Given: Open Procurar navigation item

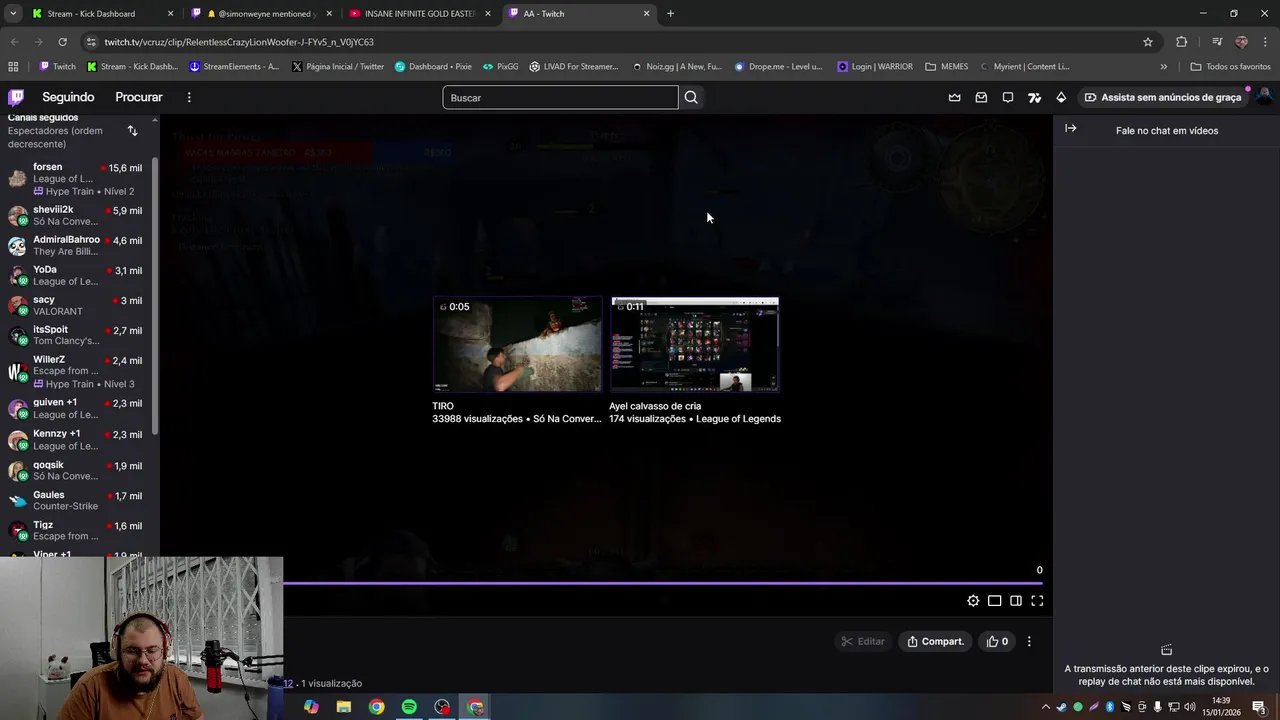Looking at the screenshot, I should coord(139,97).
